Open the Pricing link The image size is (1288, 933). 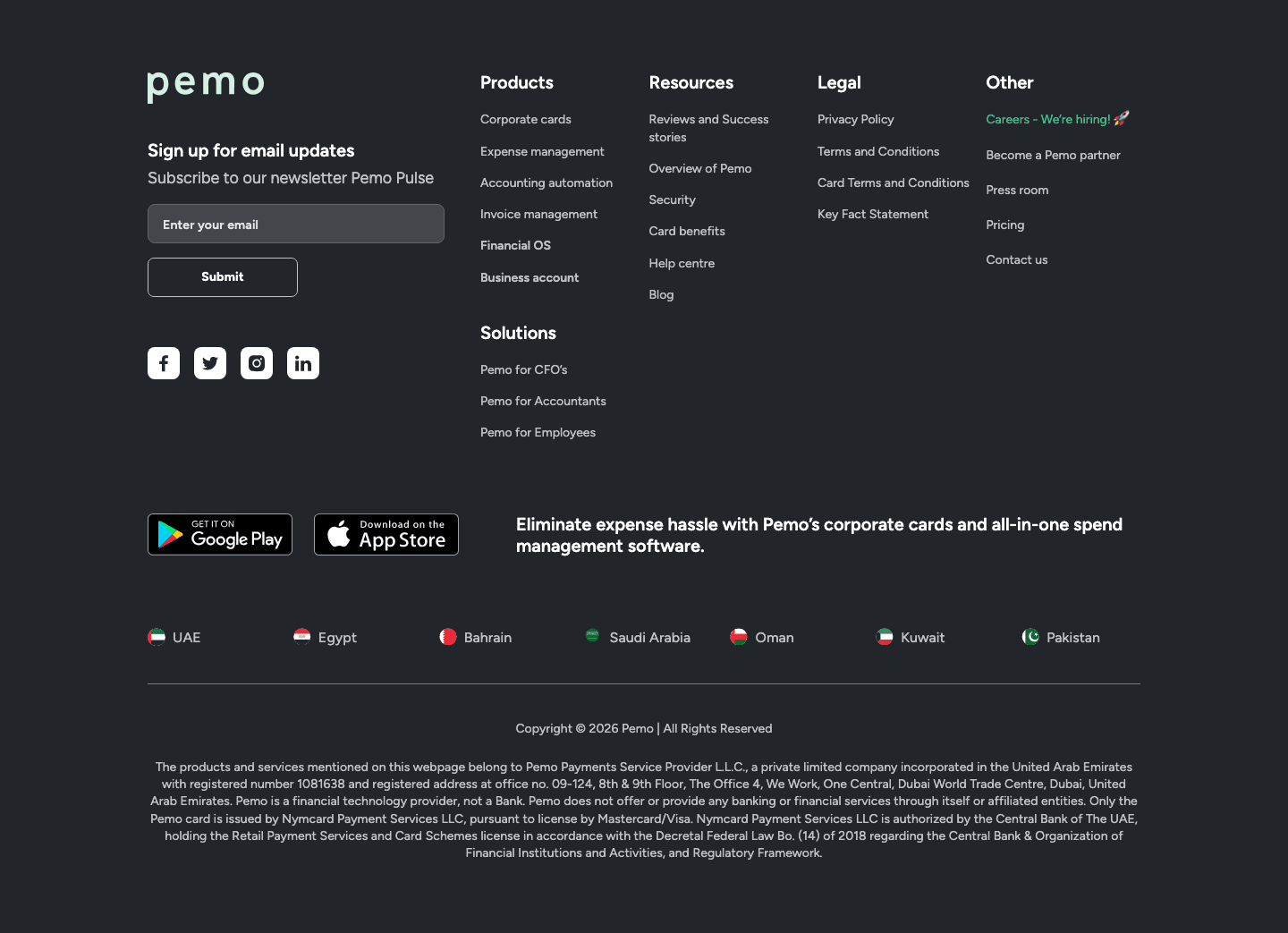(1005, 225)
